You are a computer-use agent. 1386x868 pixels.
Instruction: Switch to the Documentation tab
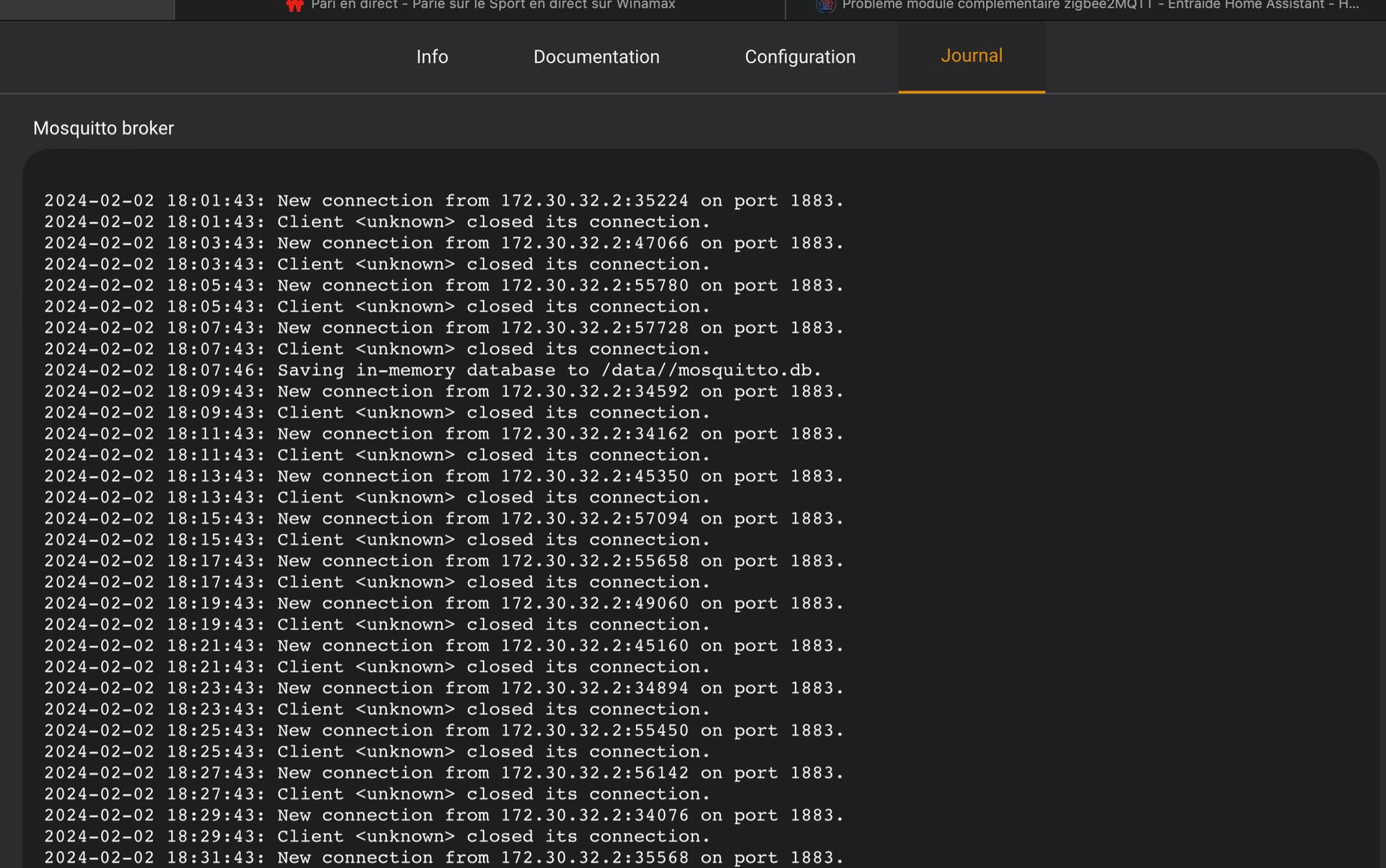596,56
